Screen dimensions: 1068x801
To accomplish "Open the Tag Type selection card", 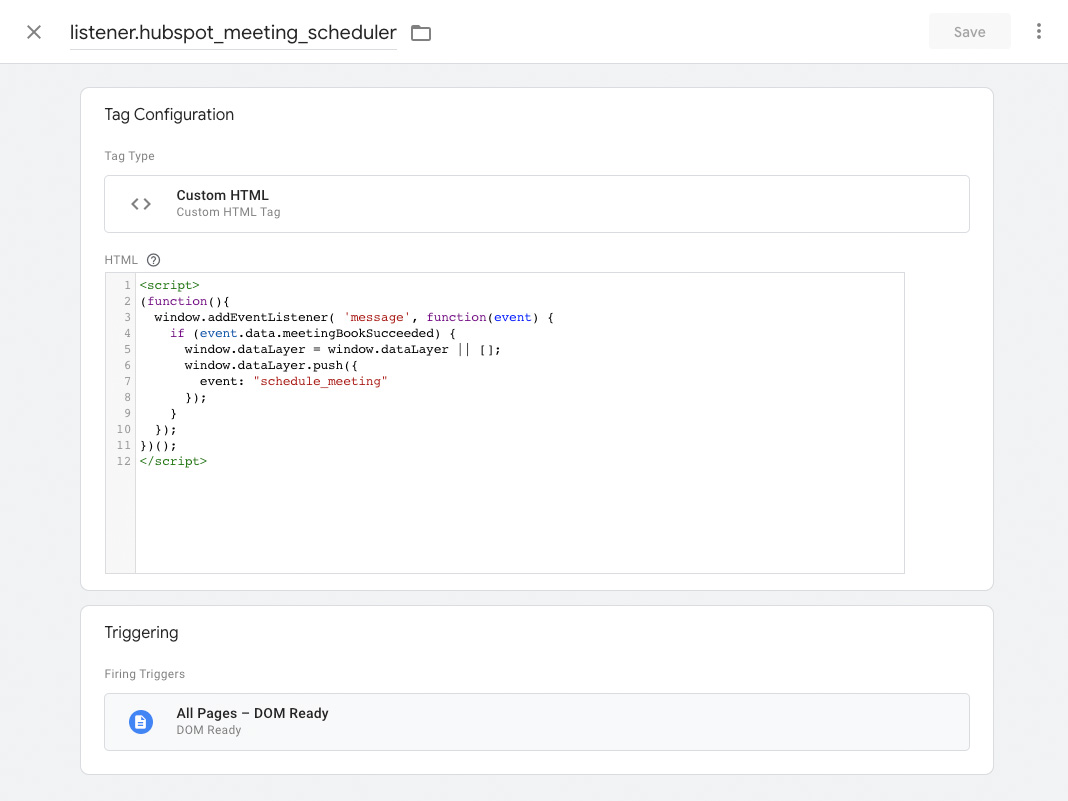I will pyautogui.click(x=537, y=203).
